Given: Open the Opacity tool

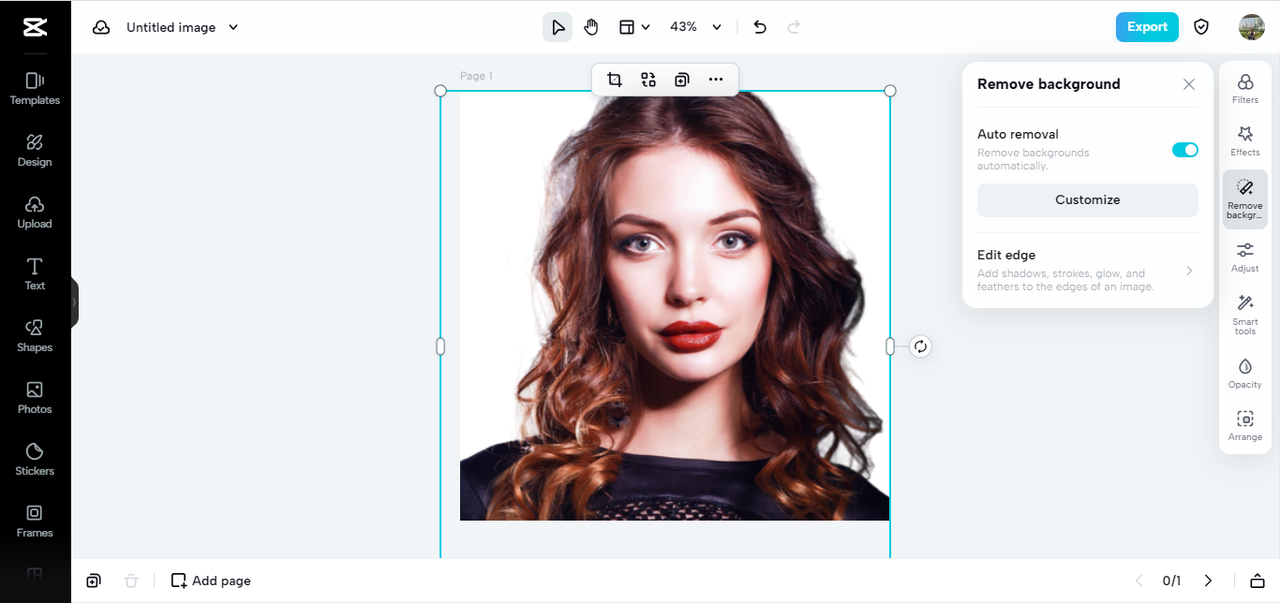Looking at the screenshot, I should coord(1245,373).
